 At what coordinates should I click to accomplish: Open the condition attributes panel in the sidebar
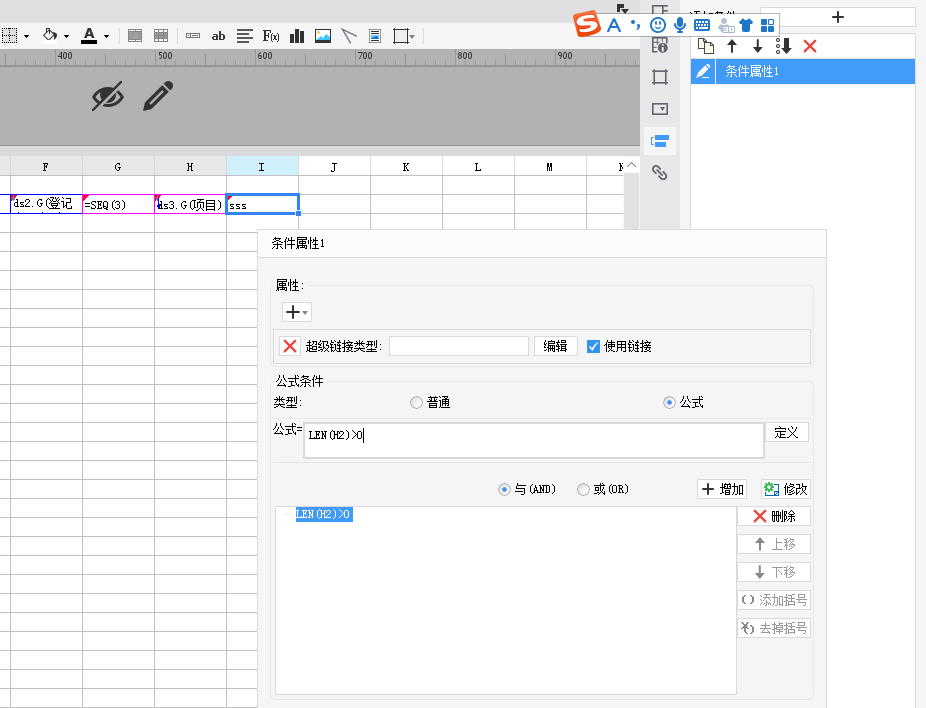point(660,141)
